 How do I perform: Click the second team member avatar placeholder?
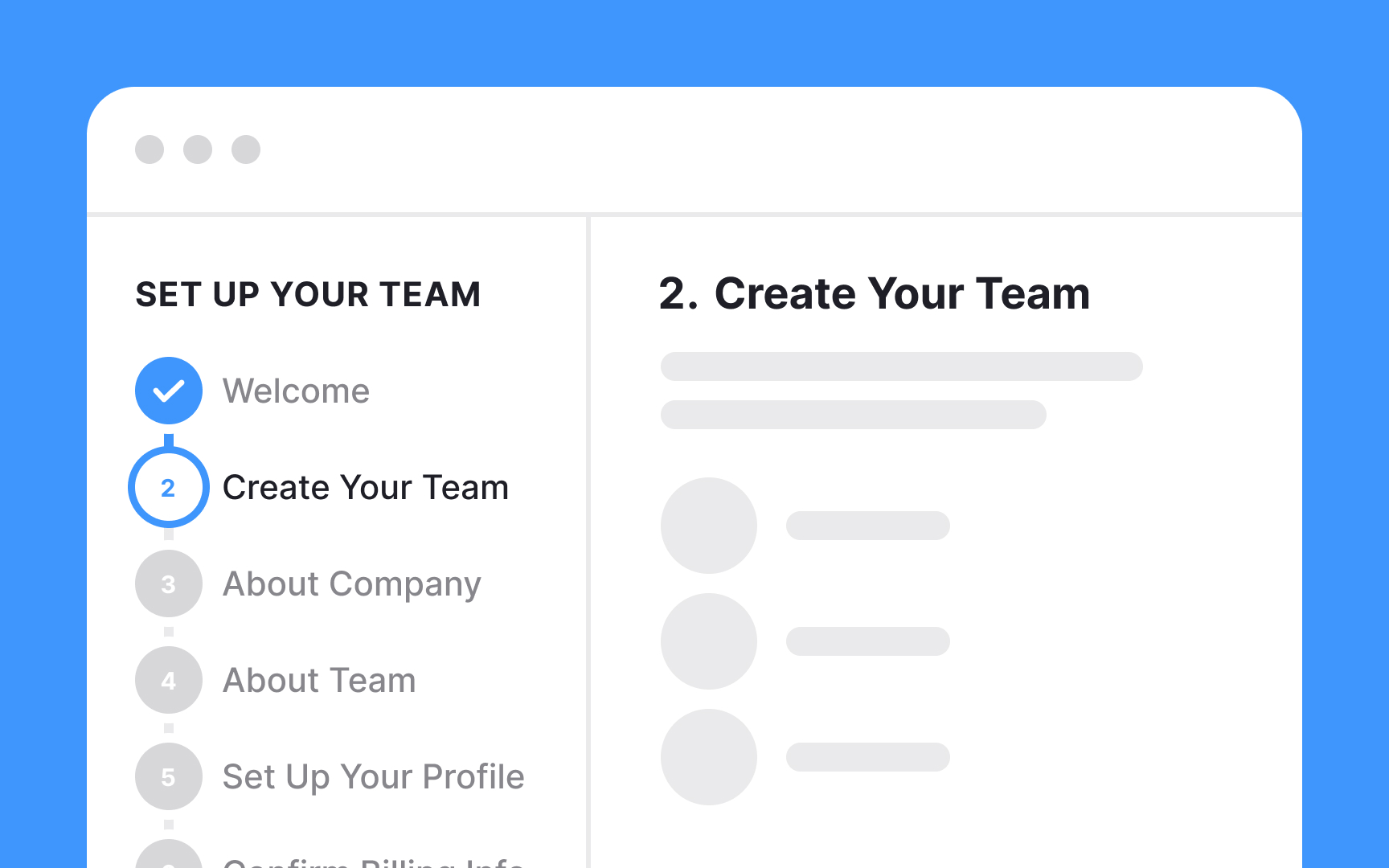709,641
